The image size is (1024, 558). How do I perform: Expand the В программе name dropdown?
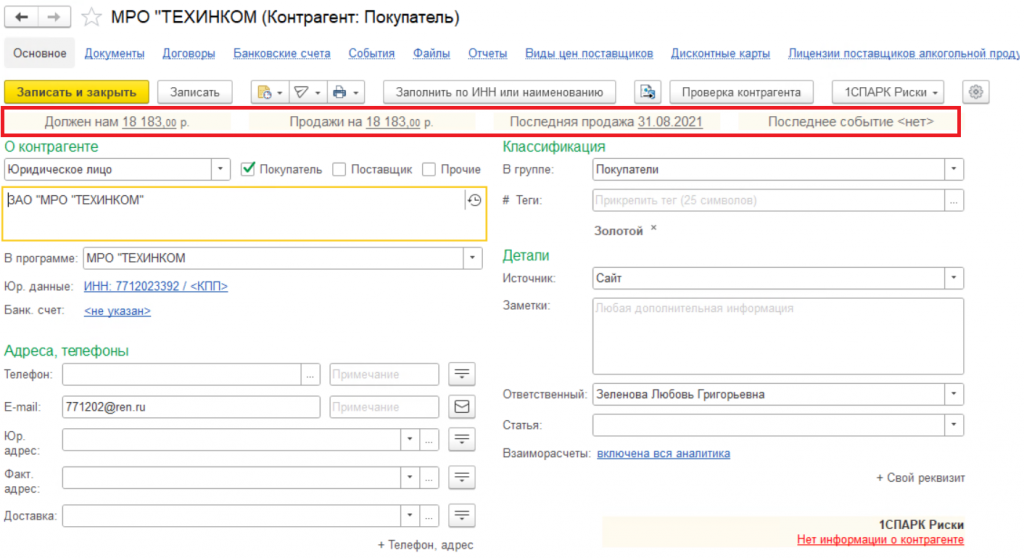tap(473, 258)
